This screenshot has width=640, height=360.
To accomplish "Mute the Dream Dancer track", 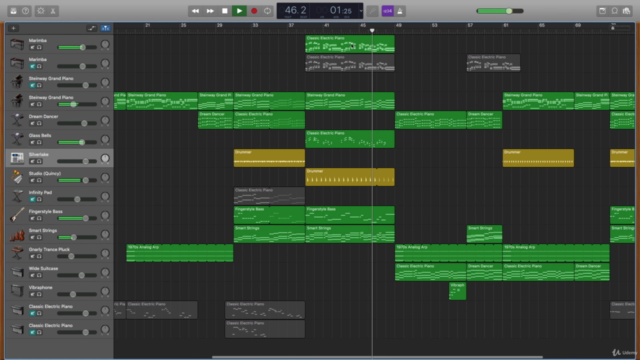I will [32, 123].
